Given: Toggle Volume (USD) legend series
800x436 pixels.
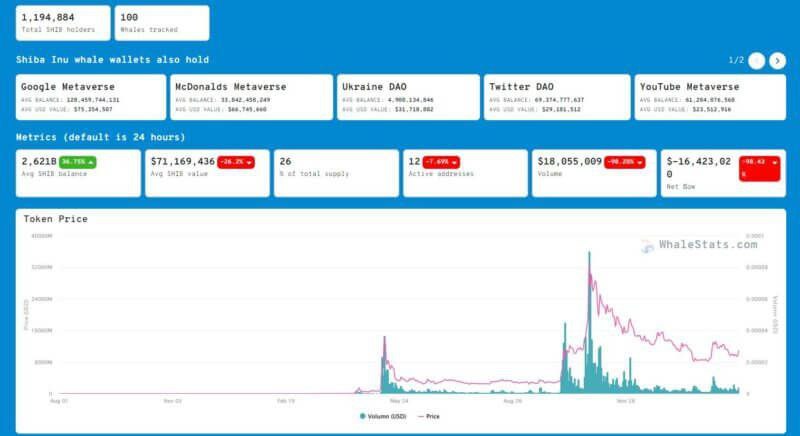Looking at the screenshot, I should click(383, 416).
